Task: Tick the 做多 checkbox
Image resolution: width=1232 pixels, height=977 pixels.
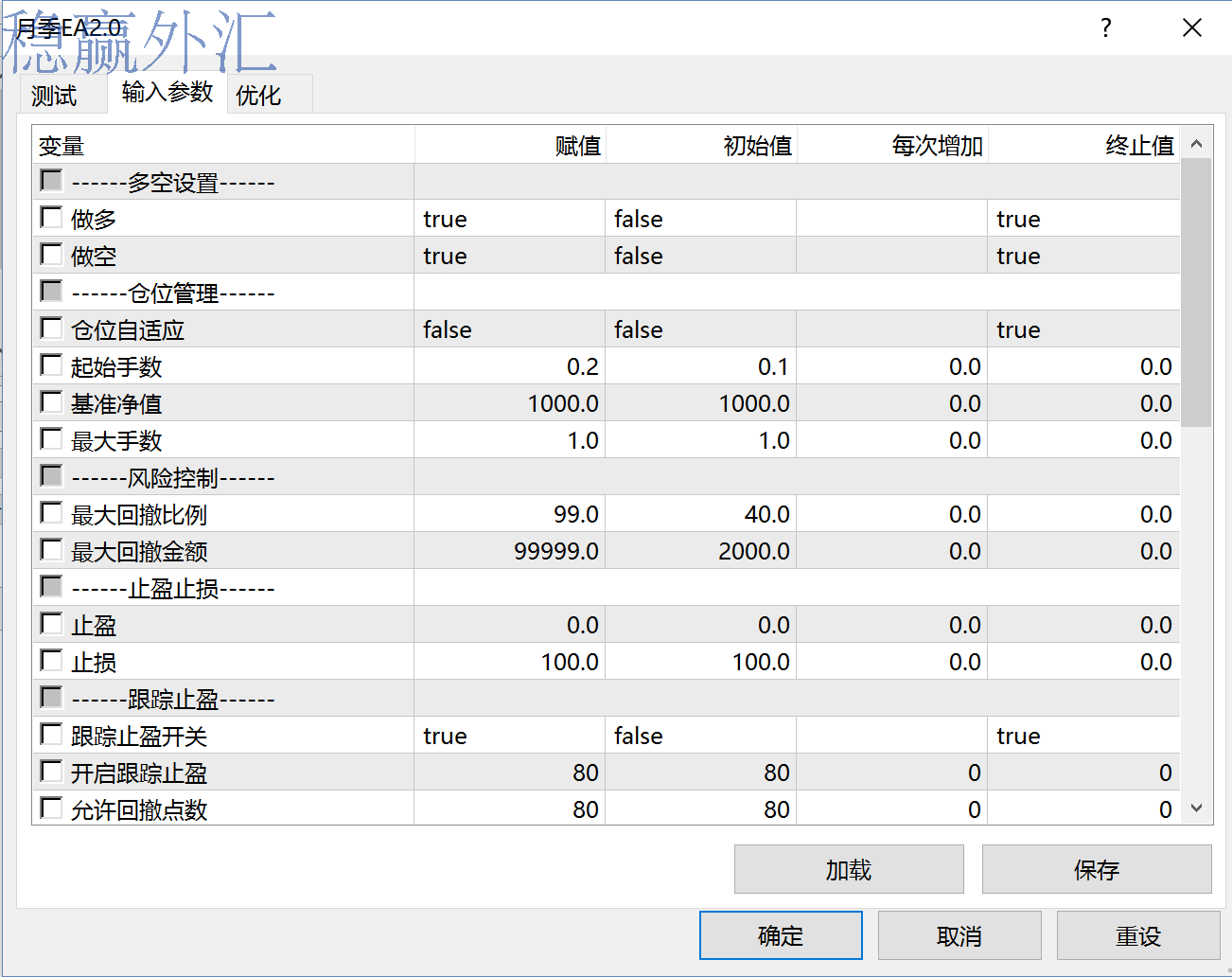Action: point(51,218)
